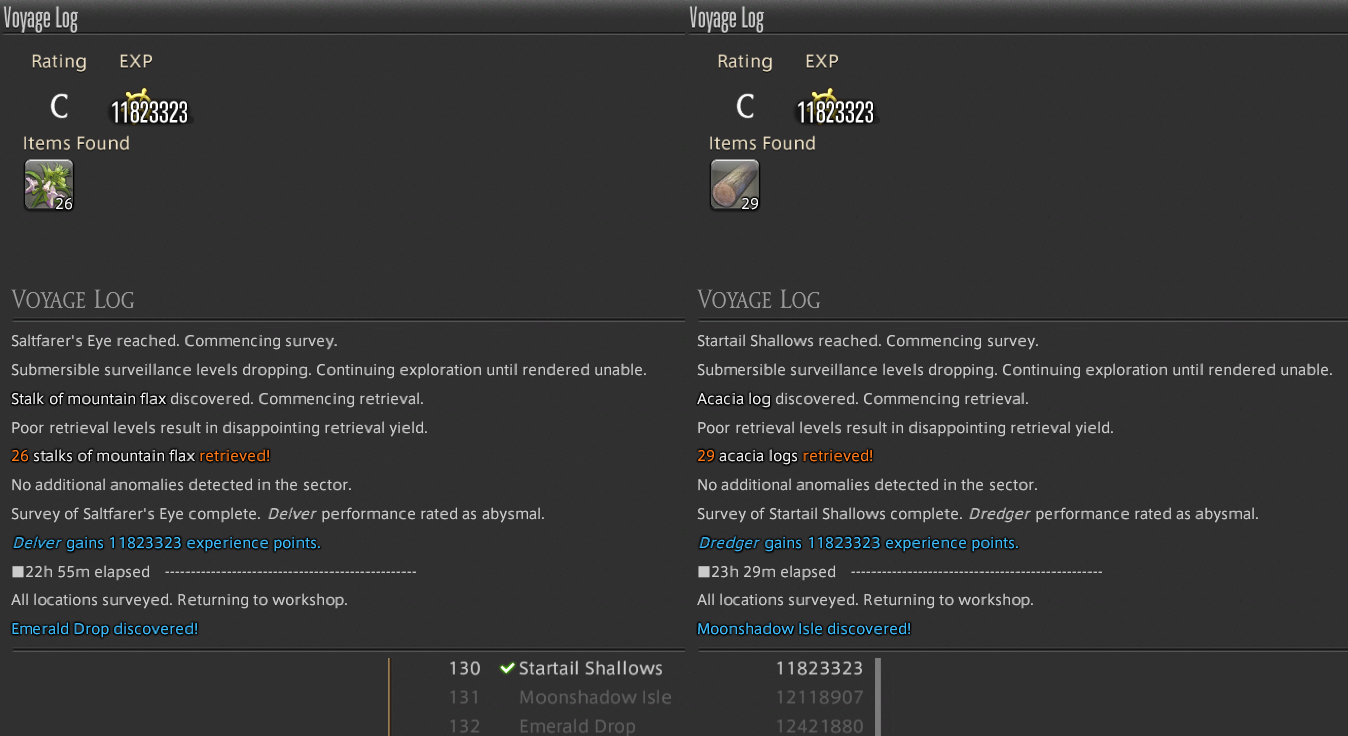This screenshot has height=736, width=1348.
Task: Click the number 131 in the sector list
Action: coord(465,697)
